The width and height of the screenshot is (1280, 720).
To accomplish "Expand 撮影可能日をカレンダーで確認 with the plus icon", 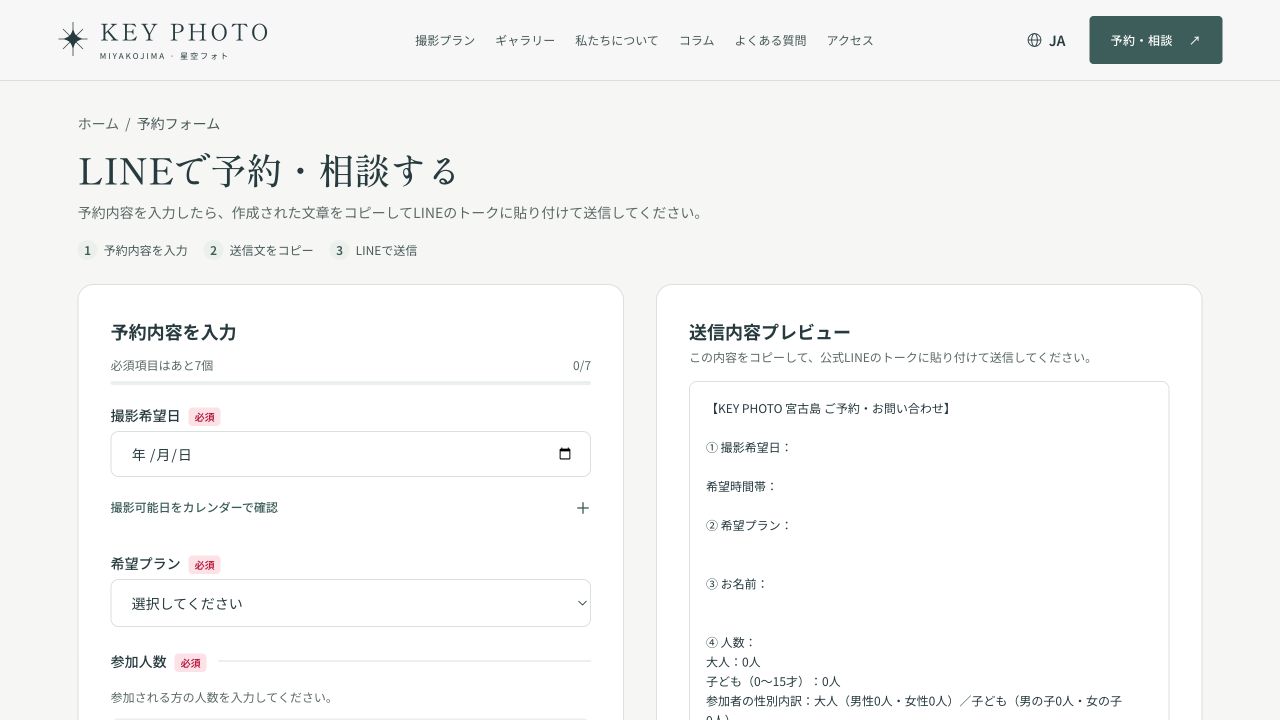I will point(583,508).
